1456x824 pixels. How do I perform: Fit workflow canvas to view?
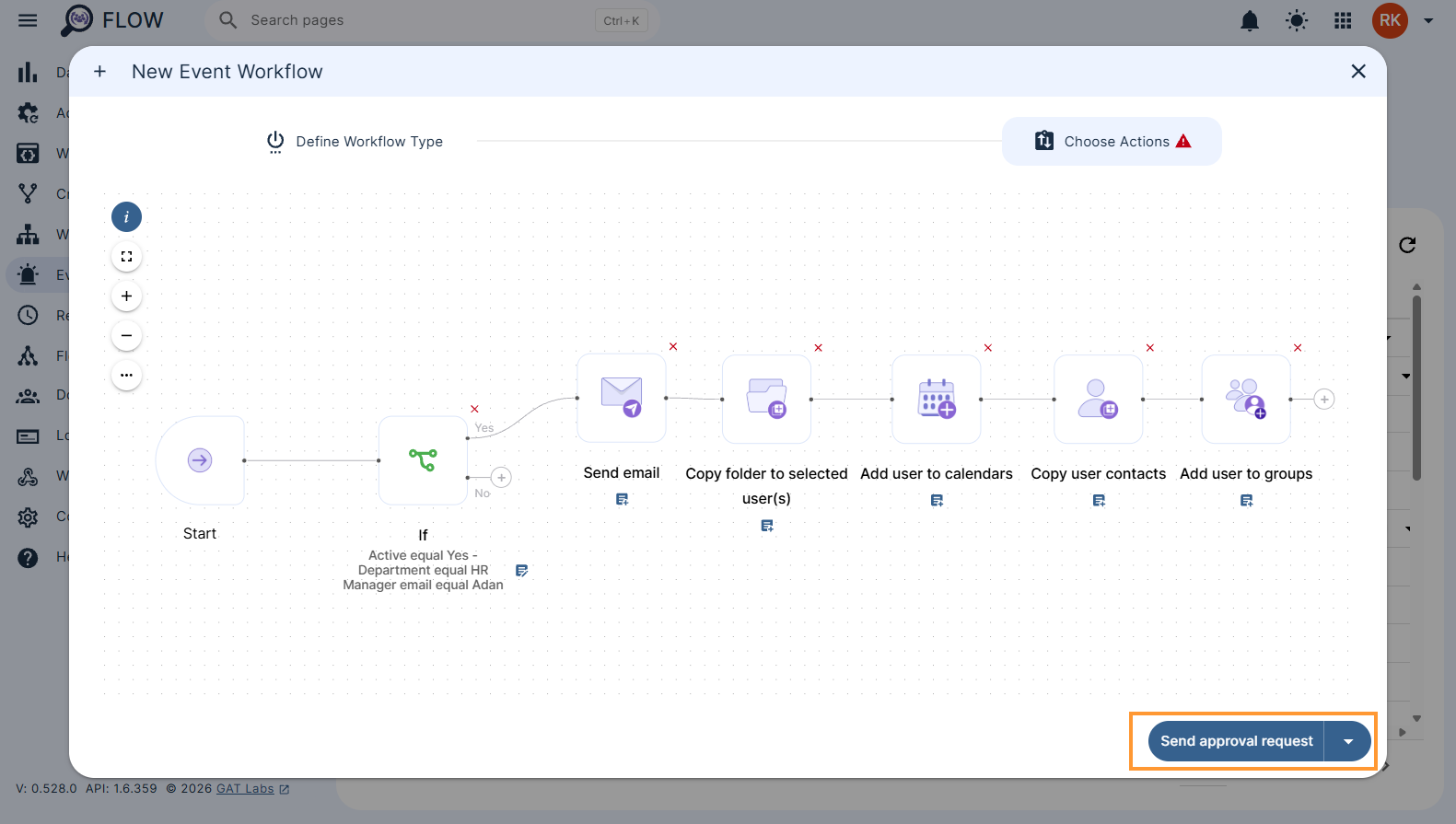[x=126, y=257]
